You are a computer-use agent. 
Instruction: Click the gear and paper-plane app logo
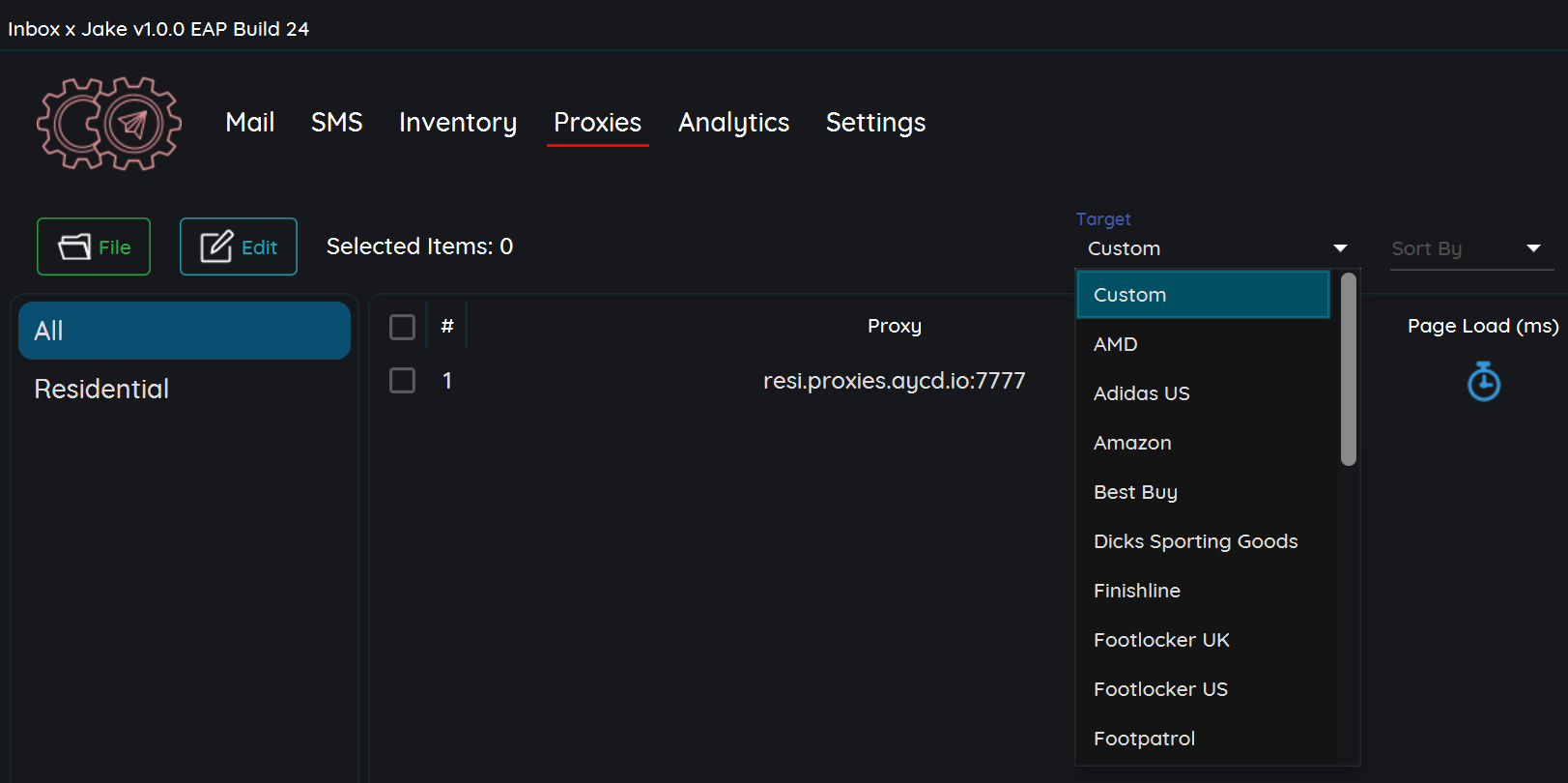pos(109,124)
